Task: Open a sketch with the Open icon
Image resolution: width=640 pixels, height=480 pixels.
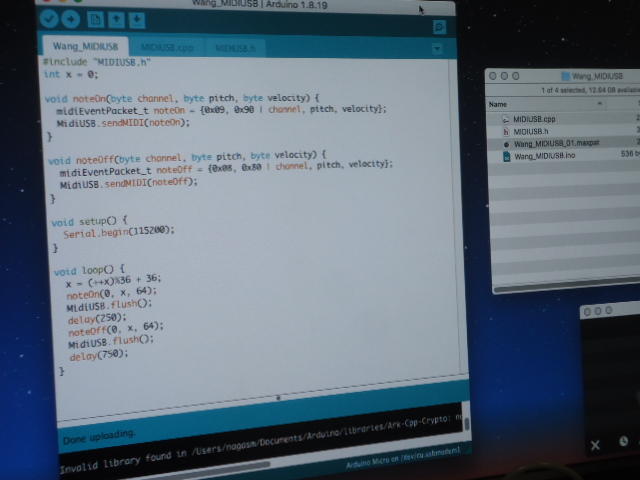Action: [x=116, y=20]
